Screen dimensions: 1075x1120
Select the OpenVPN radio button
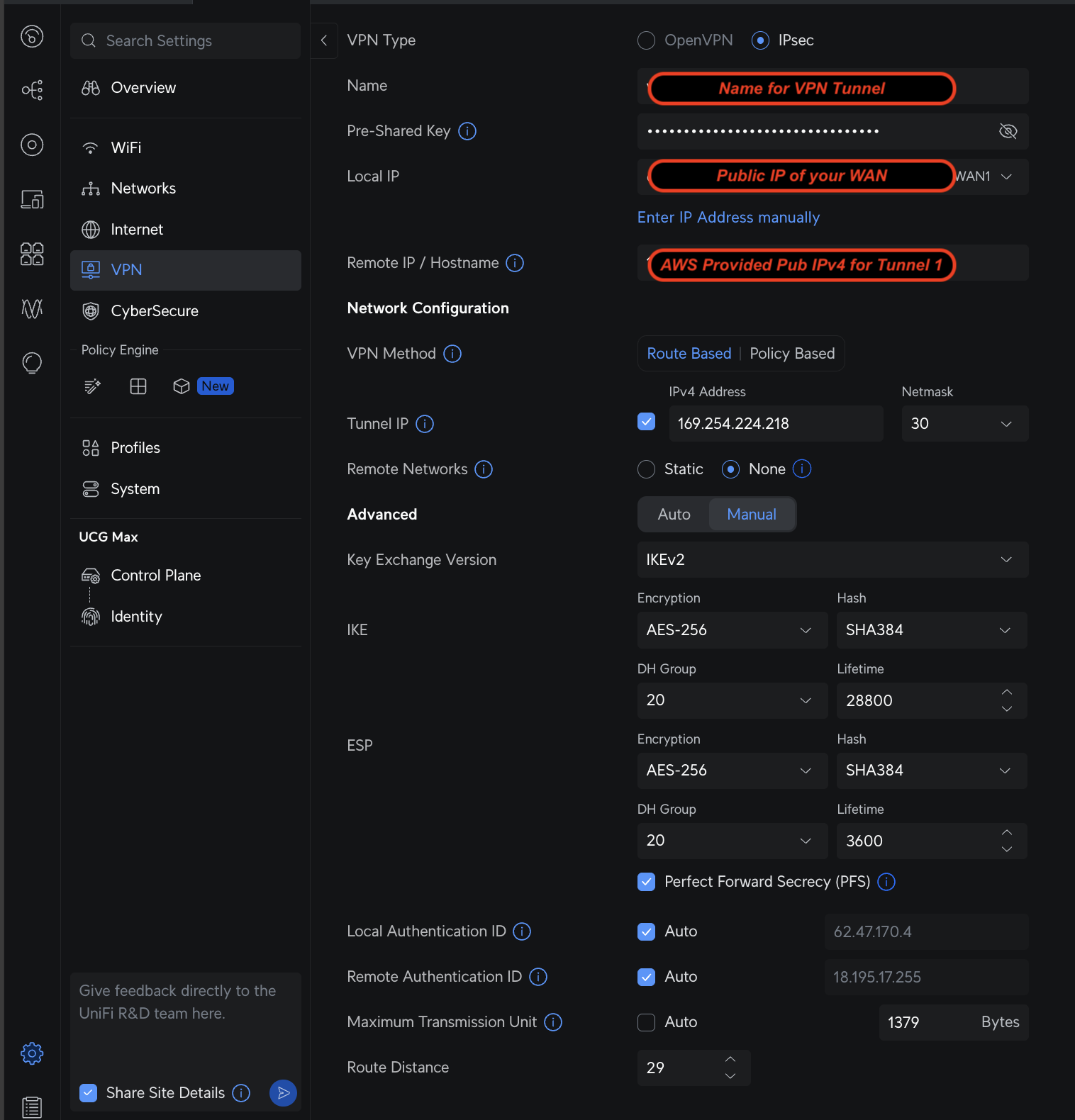pos(646,40)
